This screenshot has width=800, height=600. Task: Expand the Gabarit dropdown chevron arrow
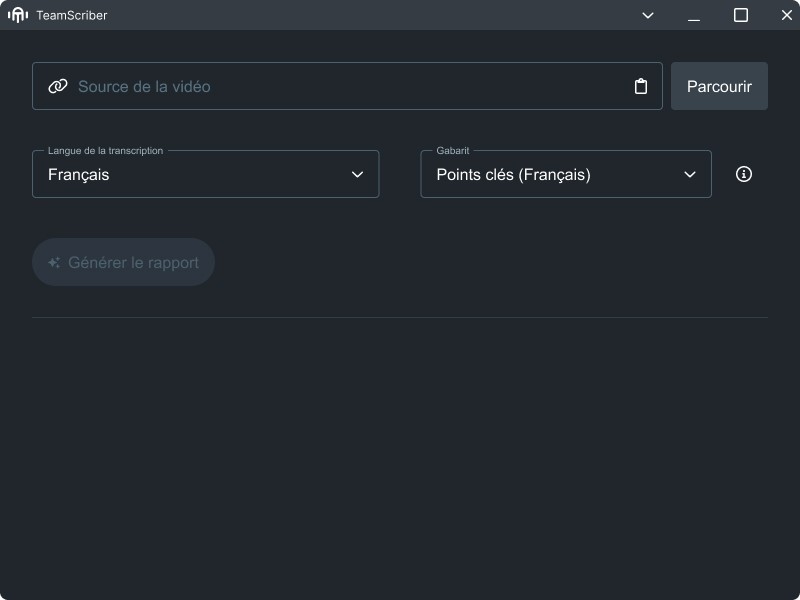(x=690, y=174)
